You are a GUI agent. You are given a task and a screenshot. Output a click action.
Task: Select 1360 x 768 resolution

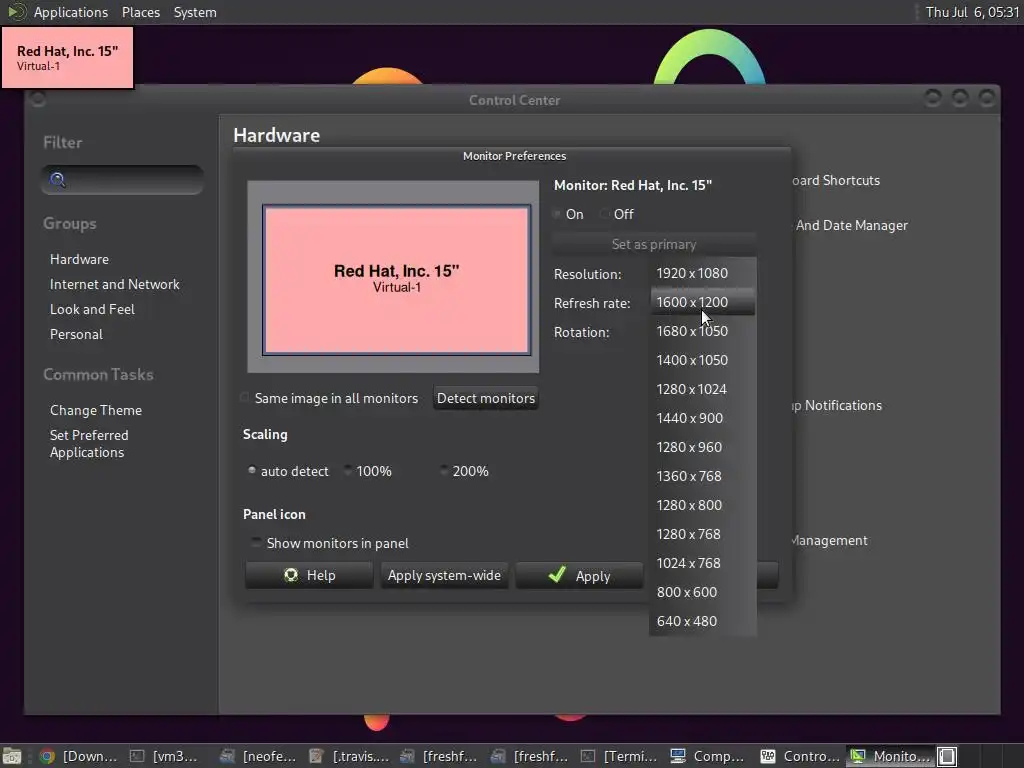pos(703,476)
